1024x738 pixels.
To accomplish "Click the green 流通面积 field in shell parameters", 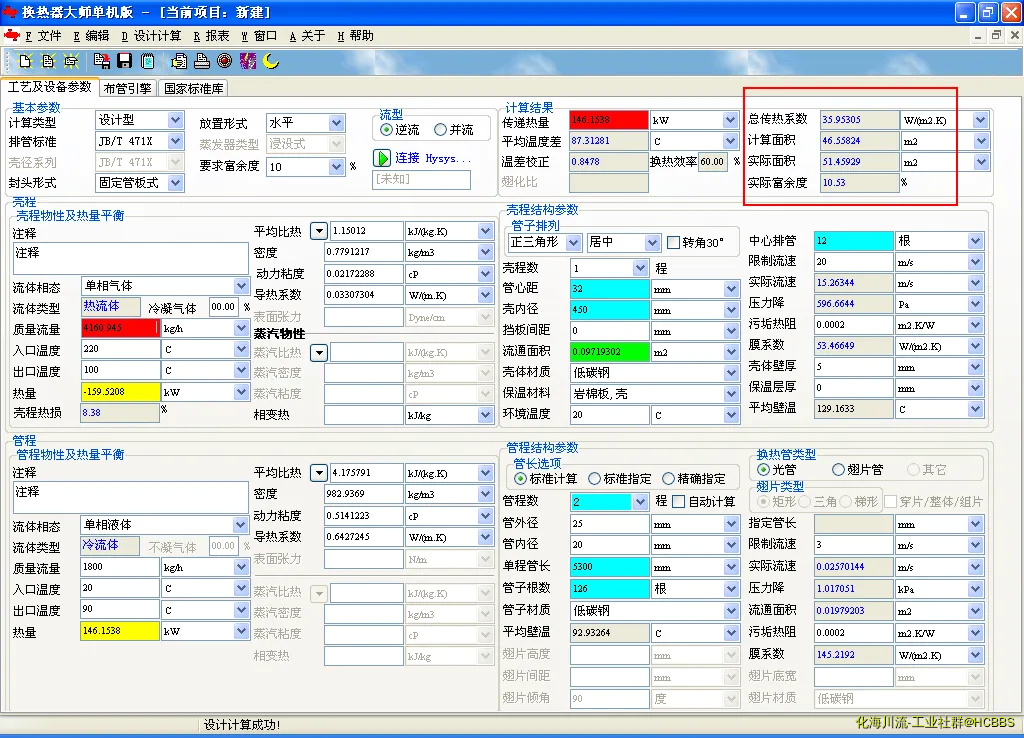I will [609, 351].
